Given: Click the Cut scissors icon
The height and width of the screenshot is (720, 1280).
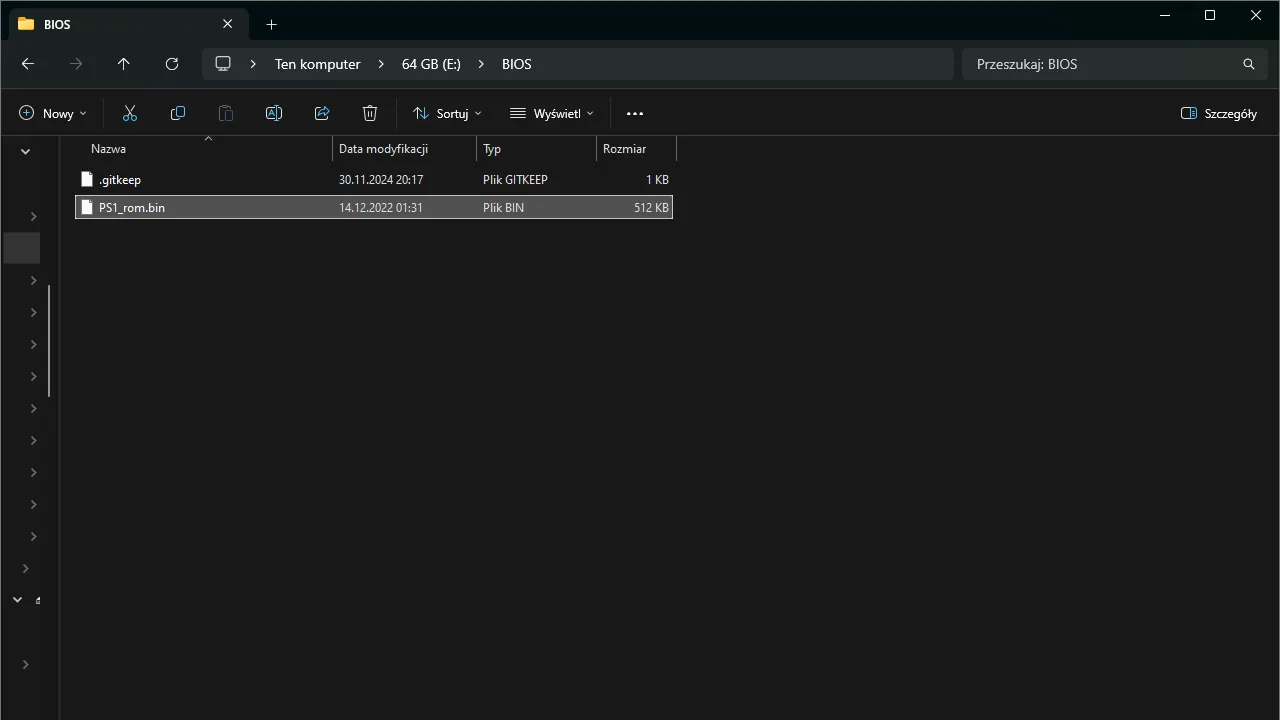Looking at the screenshot, I should 130,113.
